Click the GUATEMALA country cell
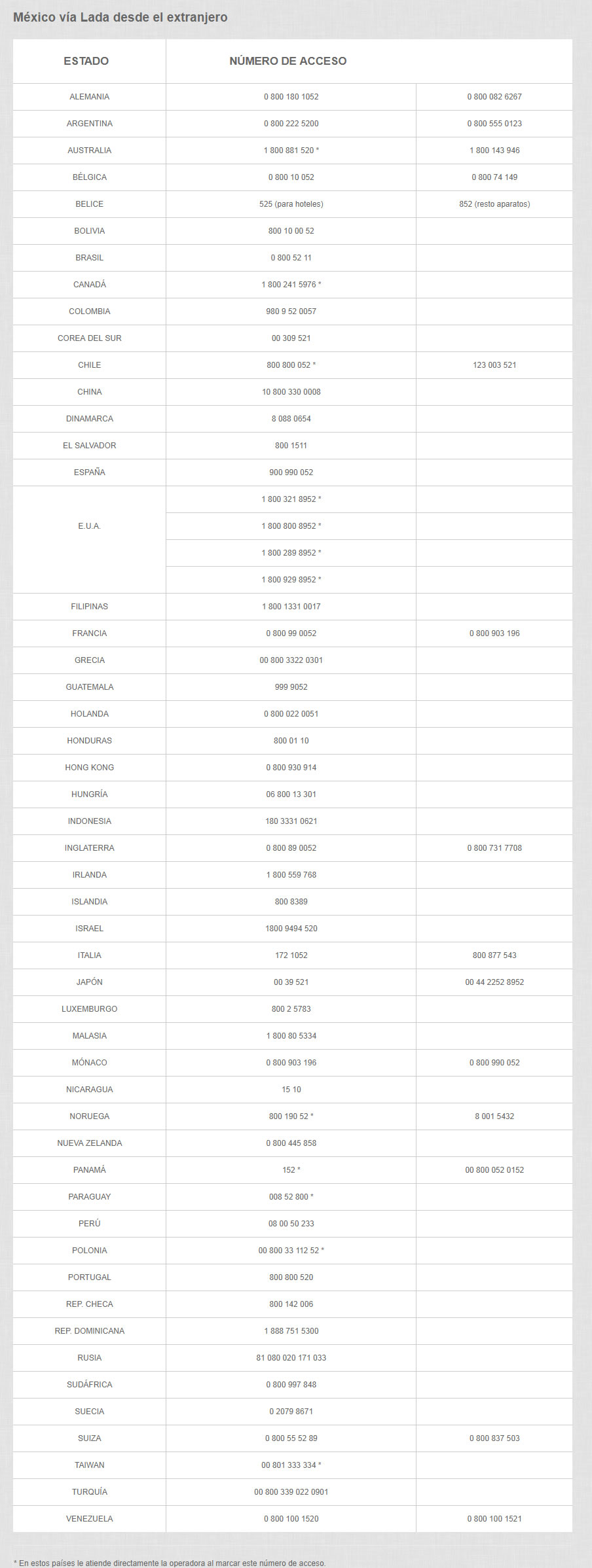This screenshot has height=1568, width=592. [90, 687]
